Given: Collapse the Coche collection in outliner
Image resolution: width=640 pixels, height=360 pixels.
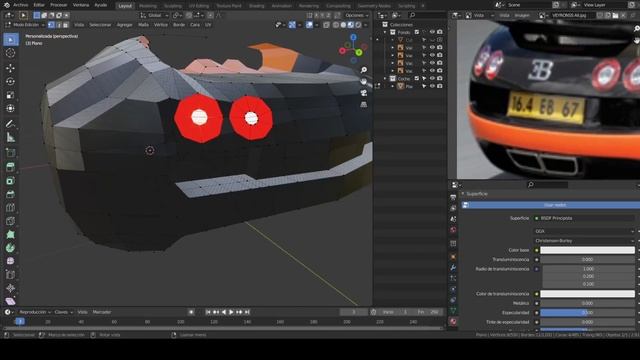Looking at the screenshot, I should pyautogui.click(x=385, y=78).
